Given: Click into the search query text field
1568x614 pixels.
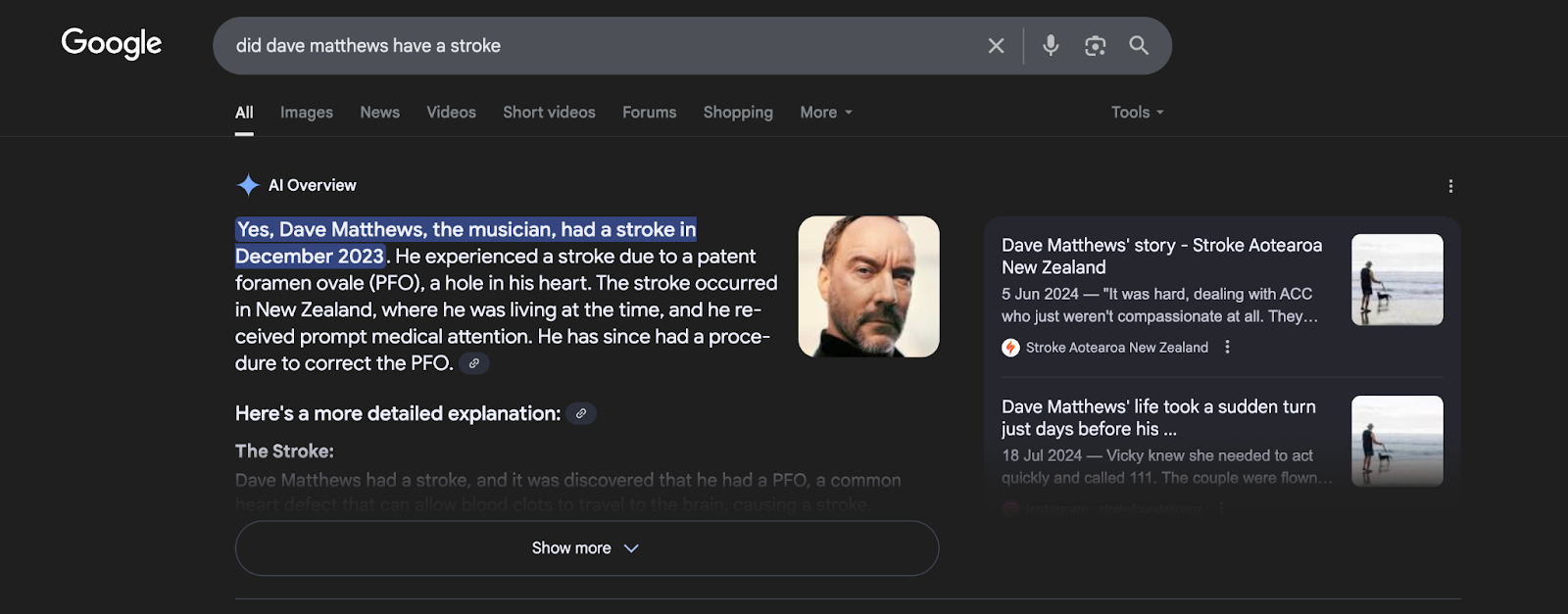Looking at the screenshot, I should pyautogui.click(x=588, y=46).
